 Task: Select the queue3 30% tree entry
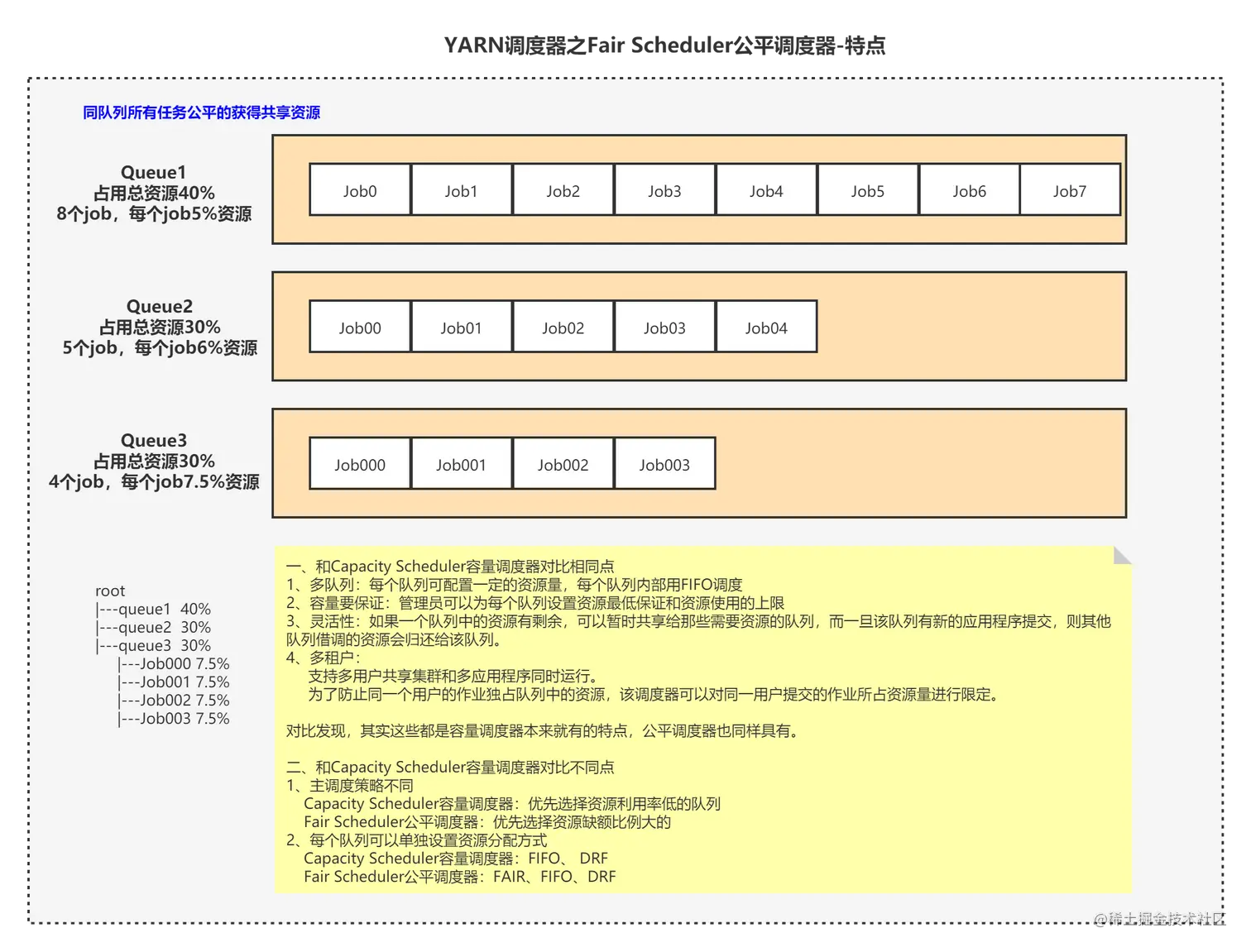[153, 644]
